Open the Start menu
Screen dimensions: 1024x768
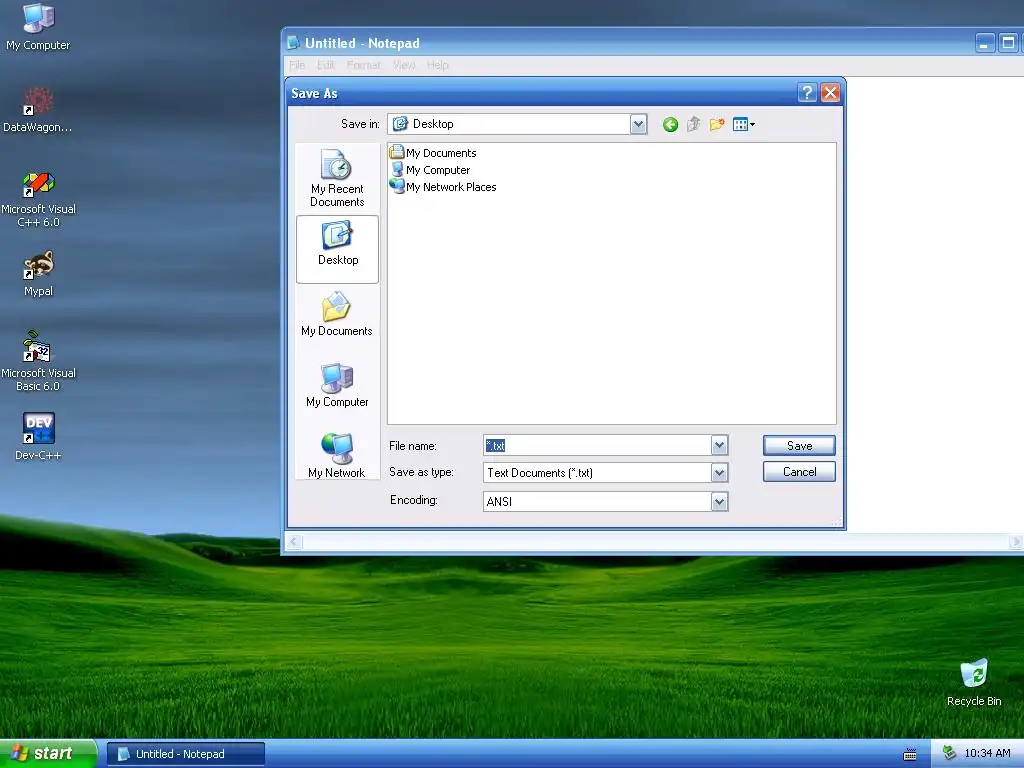[48, 753]
